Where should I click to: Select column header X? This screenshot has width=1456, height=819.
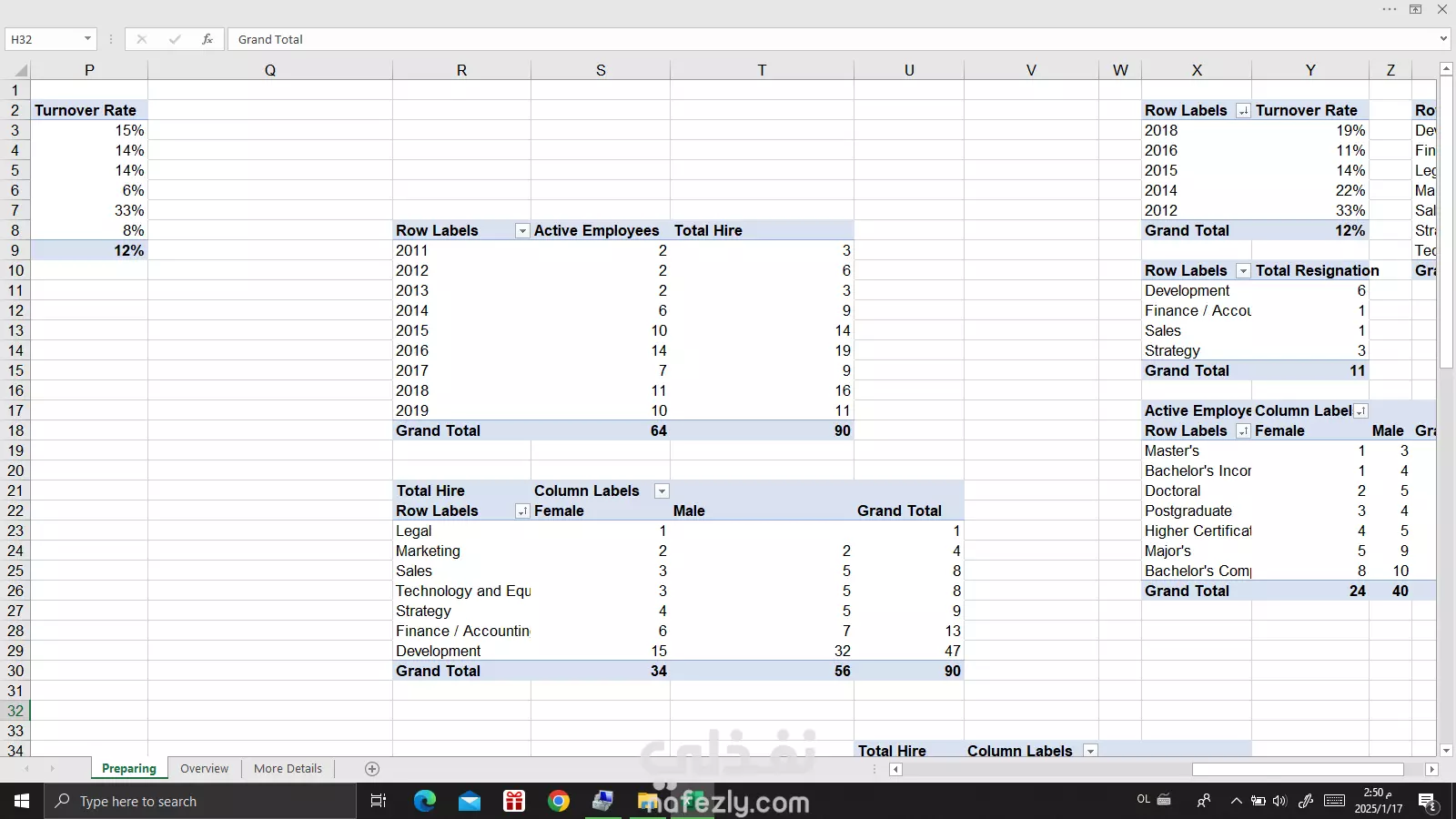1197,70
